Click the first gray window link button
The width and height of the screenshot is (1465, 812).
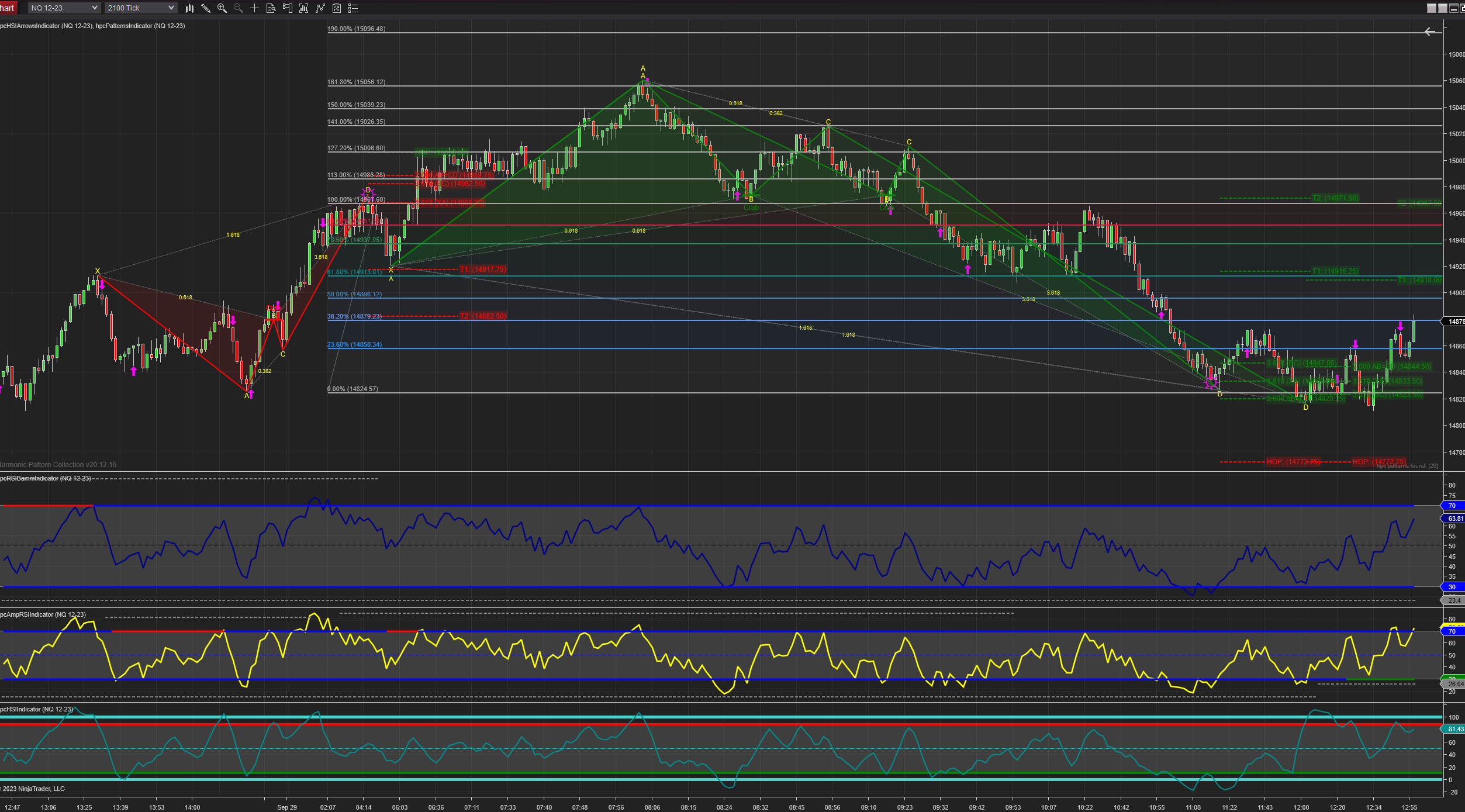pyautogui.click(x=1431, y=8)
